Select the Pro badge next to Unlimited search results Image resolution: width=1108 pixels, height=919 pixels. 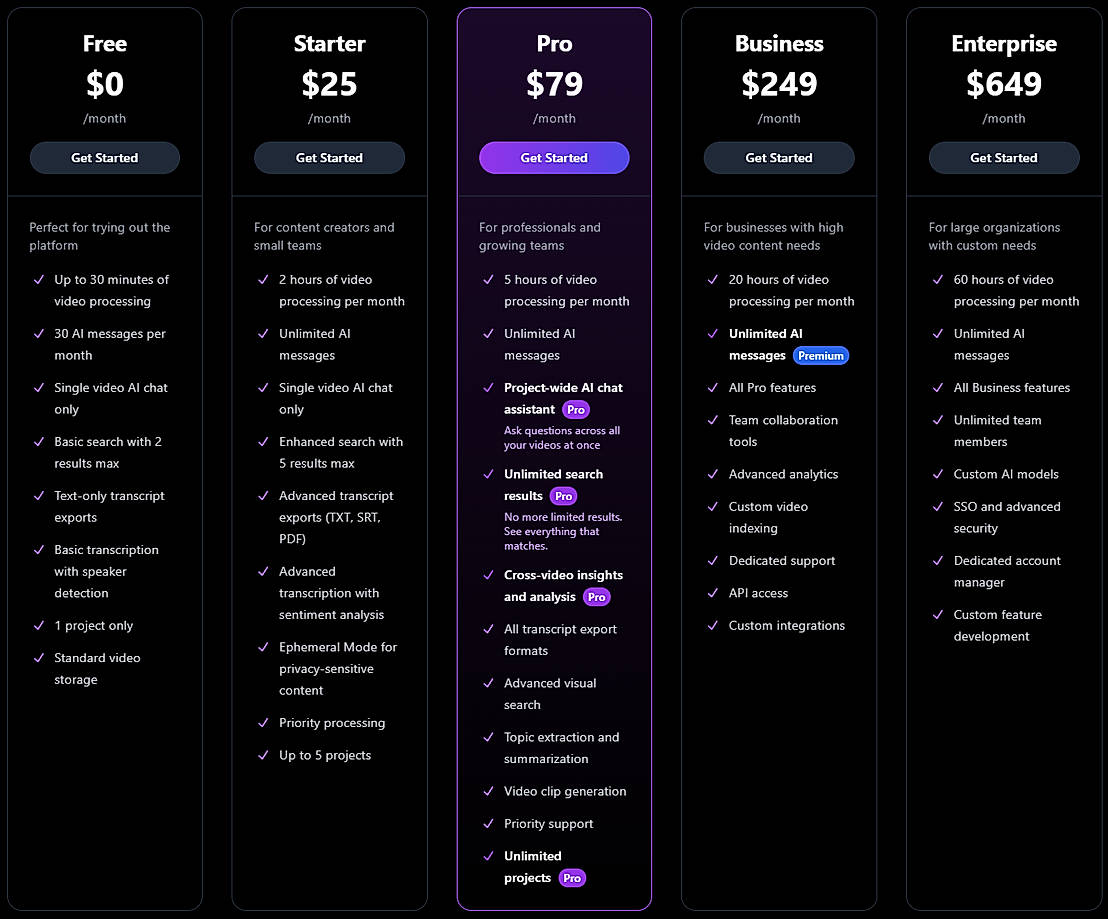(x=564, y=496)
